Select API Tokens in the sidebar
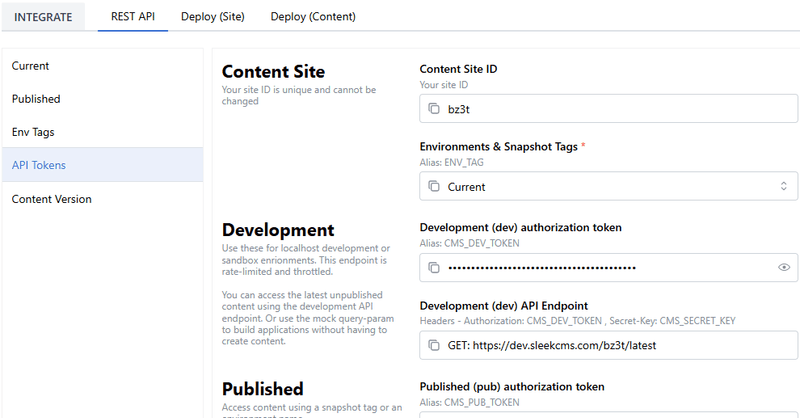Image resolution: width=800 pixels, height=418 pixels. coord(39,165)
